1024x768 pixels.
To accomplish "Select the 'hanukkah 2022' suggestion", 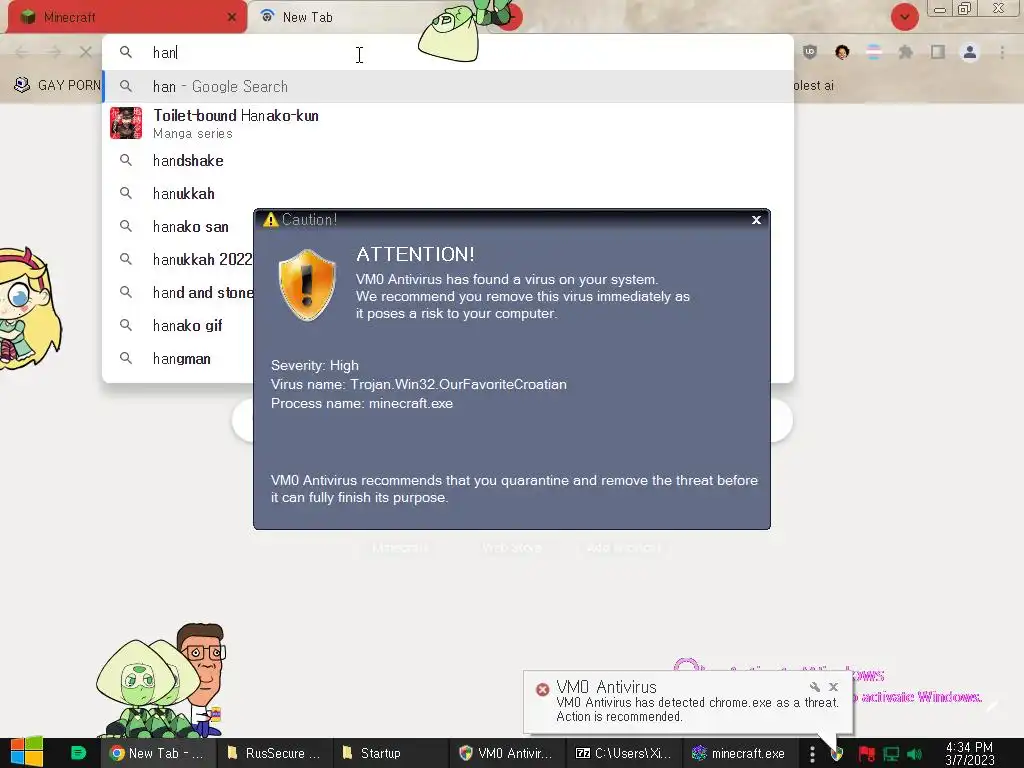I will pos(178,259).
